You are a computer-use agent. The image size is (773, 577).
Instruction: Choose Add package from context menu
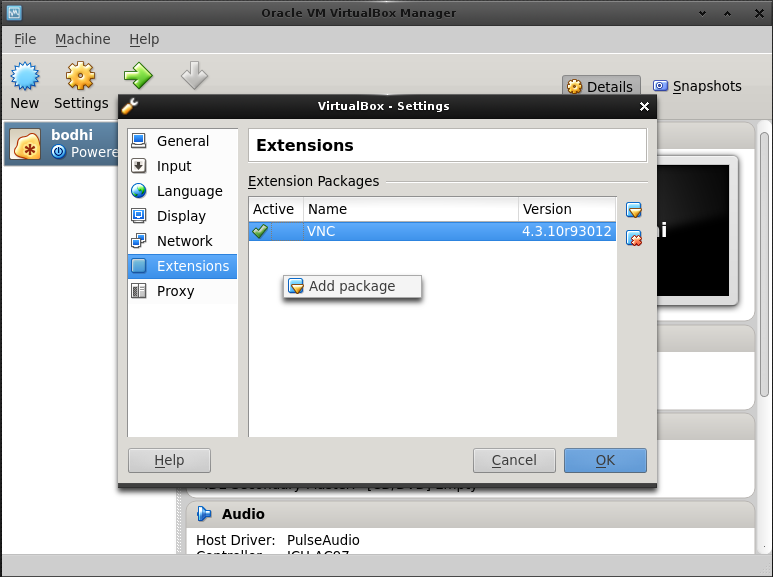tap(352, 287)
